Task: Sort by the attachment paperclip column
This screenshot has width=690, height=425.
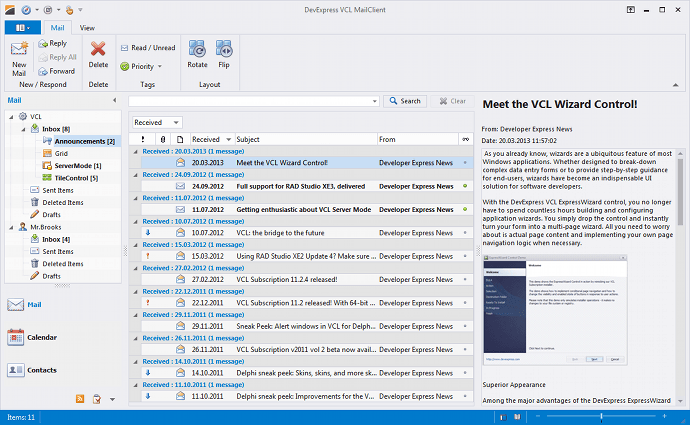Action: tap(163, 139)
